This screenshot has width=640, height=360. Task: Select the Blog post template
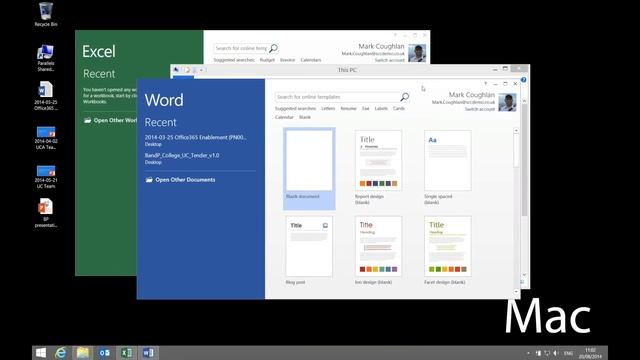[309, 250]
